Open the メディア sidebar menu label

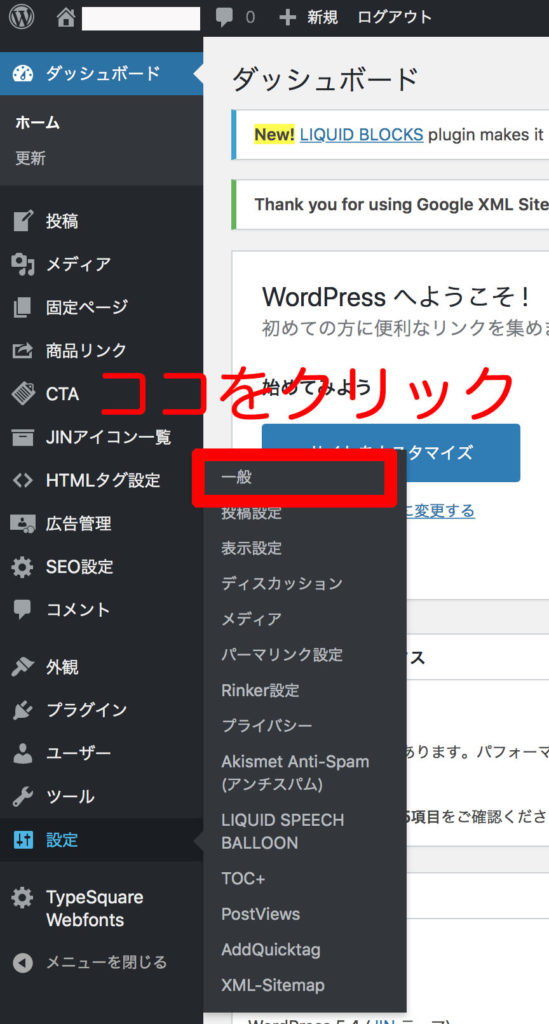(x=78, y=264)
